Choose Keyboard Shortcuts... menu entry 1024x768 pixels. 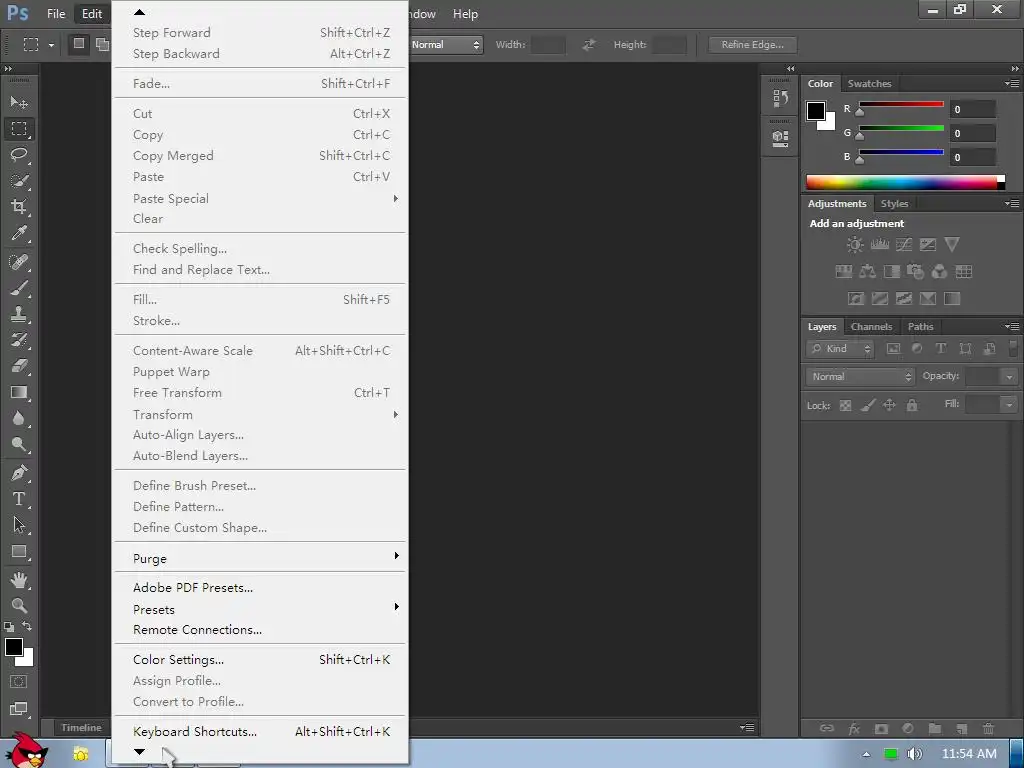click(x=260, y=731)
